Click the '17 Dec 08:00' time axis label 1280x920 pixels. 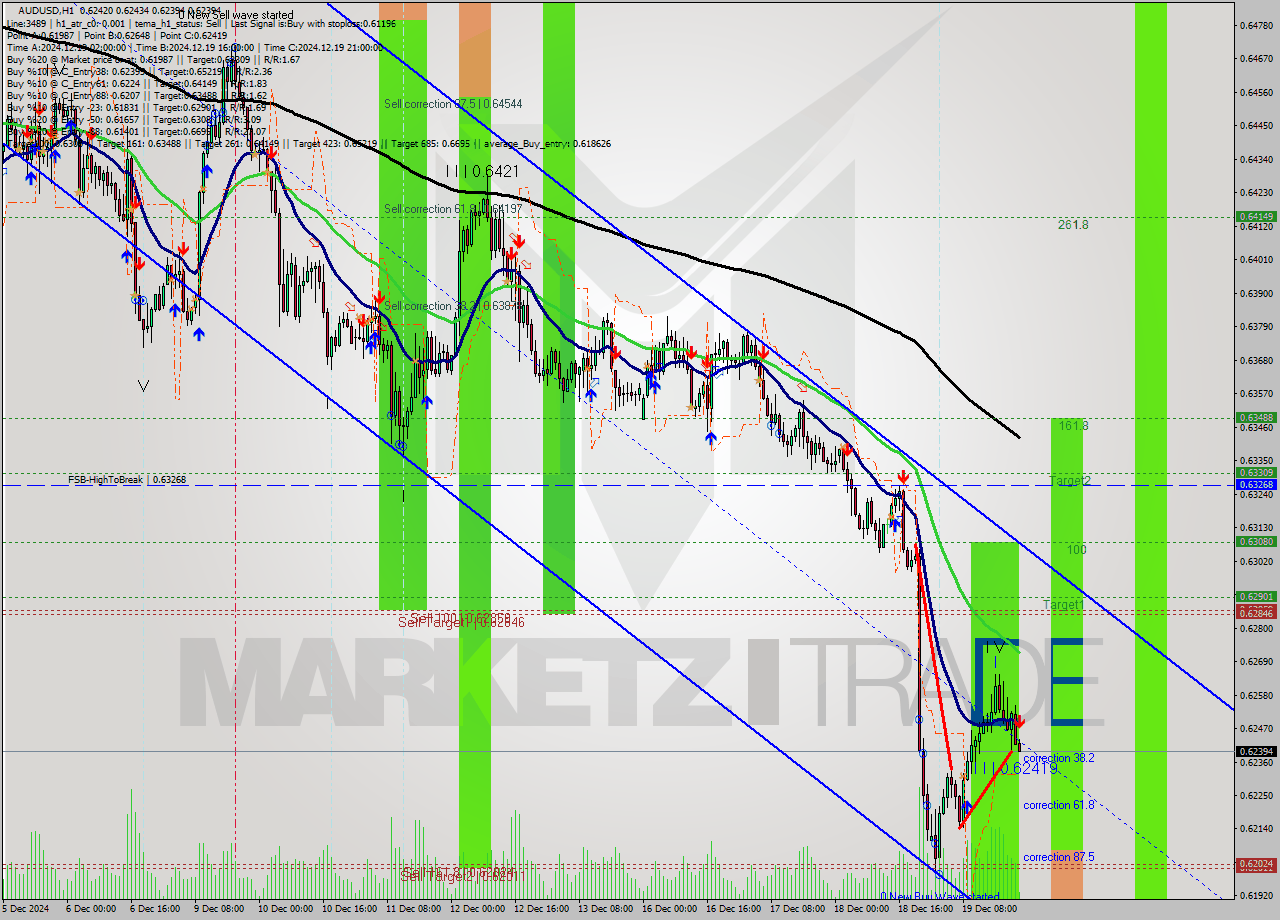coord(797,909)
